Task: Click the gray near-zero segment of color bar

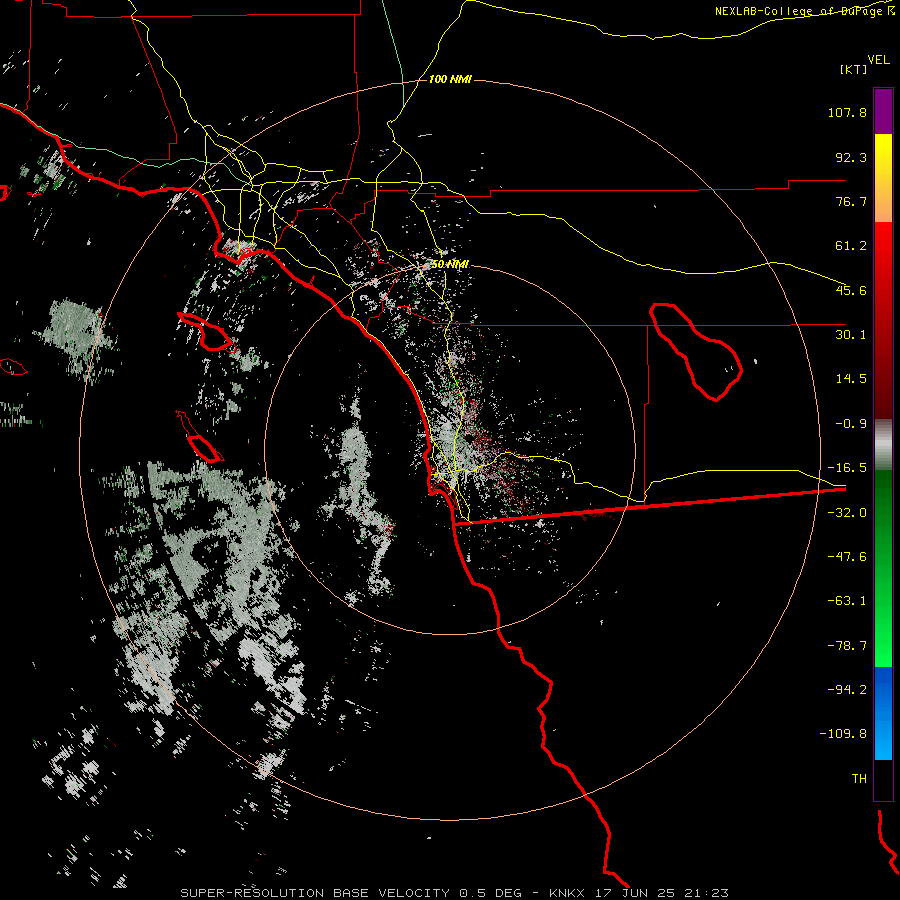Action: tap(883, 445)
